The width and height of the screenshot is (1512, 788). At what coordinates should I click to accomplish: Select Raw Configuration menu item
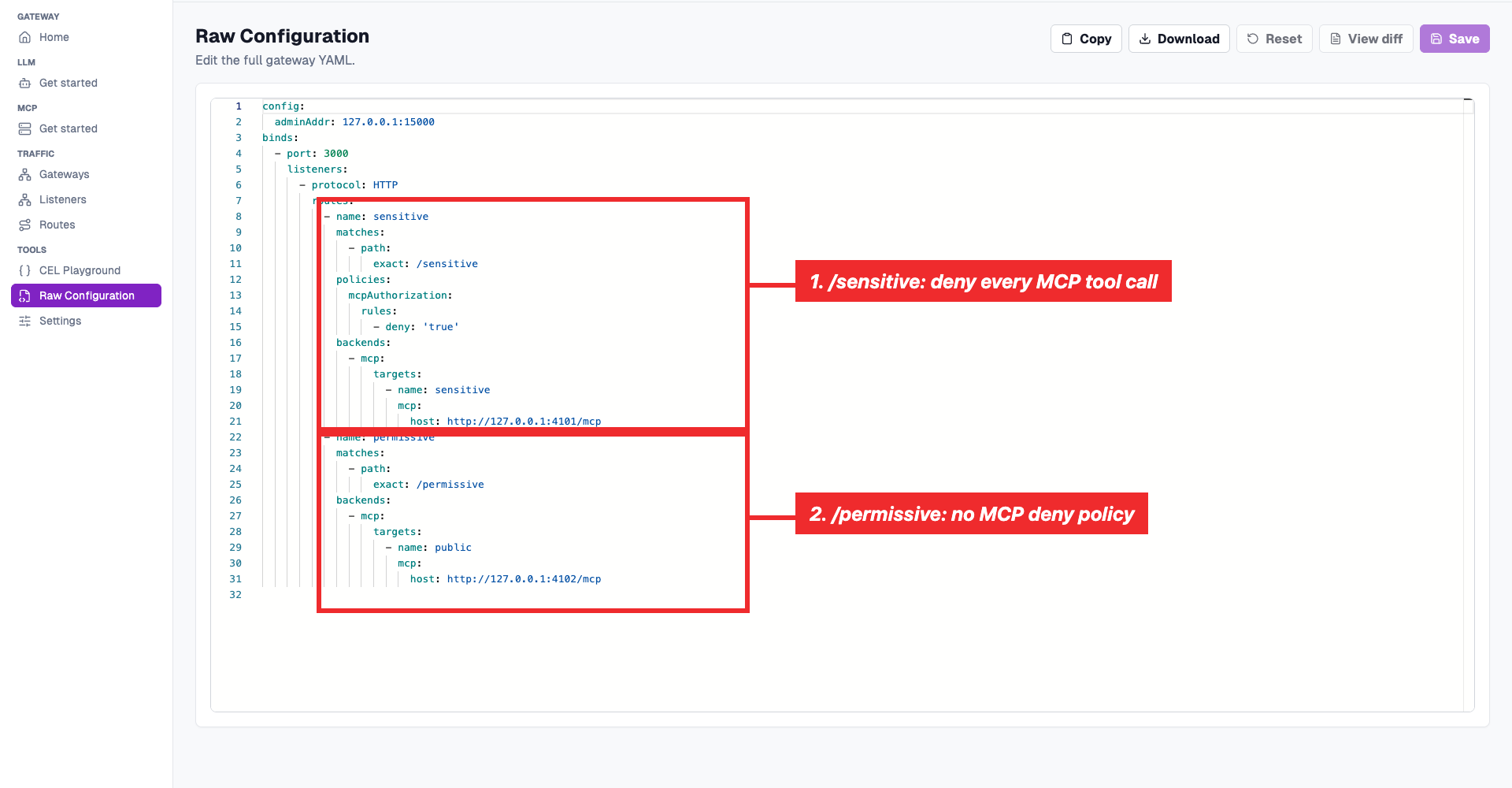coord(86,295)
